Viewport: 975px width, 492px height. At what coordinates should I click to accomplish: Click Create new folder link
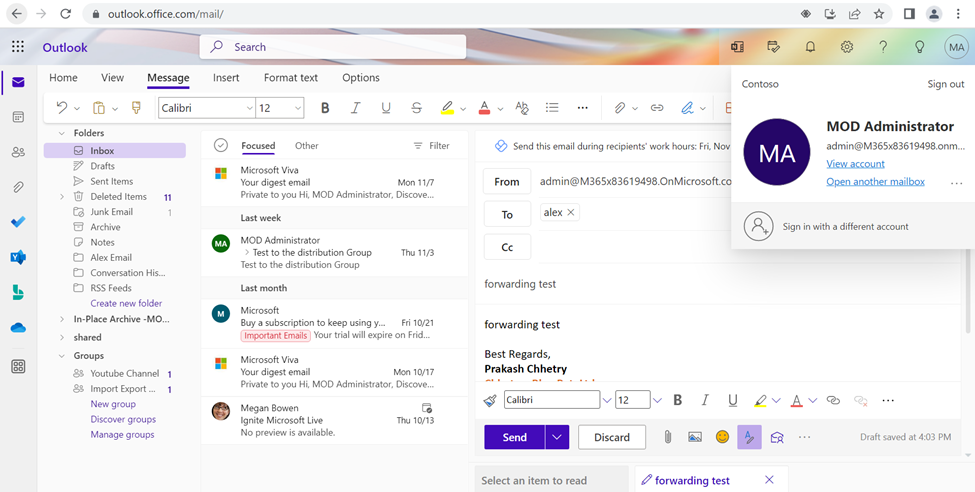pyautogui.click(x=126, y=303)
